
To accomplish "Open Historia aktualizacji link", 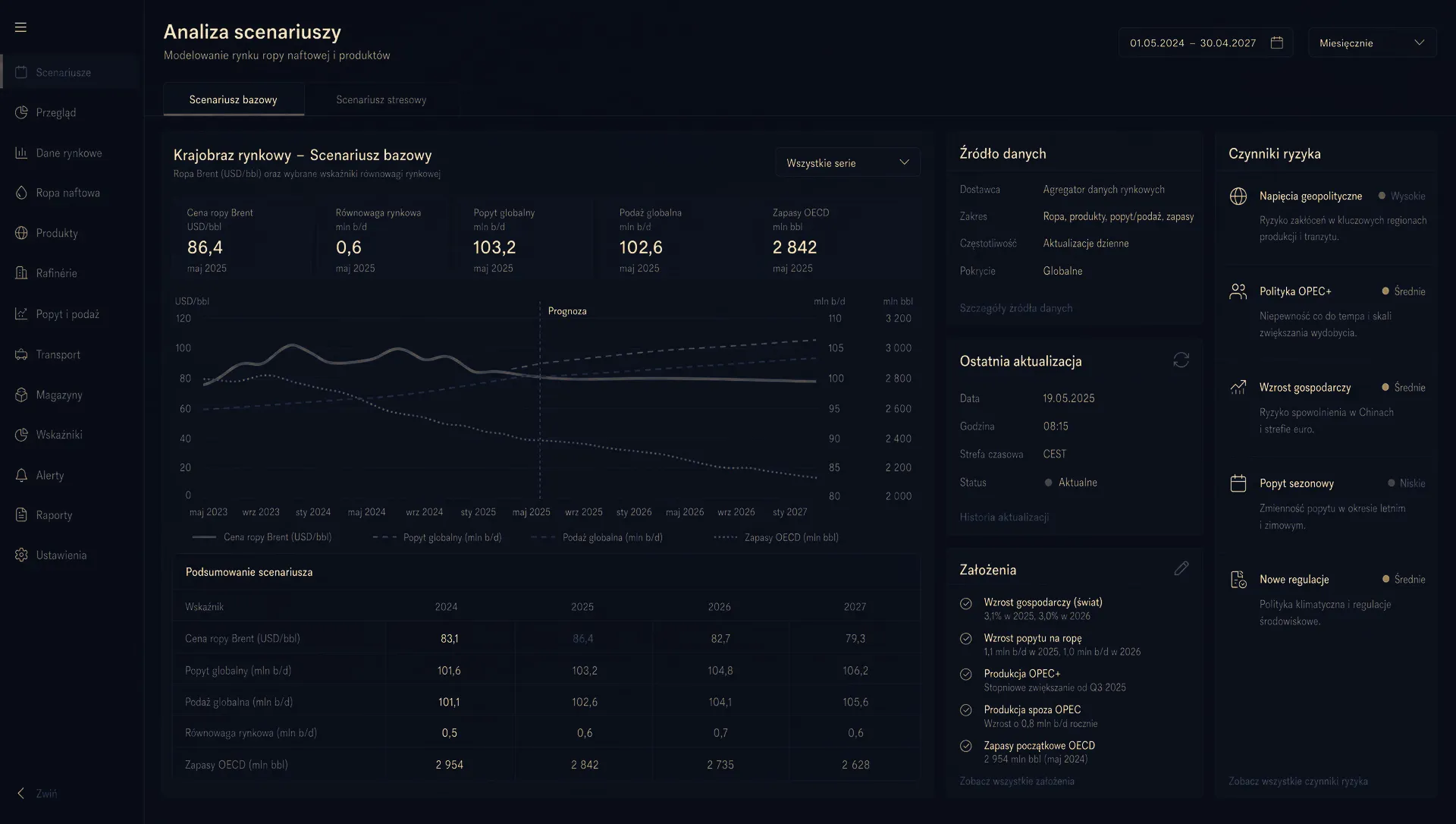I will click(1004, 517).
